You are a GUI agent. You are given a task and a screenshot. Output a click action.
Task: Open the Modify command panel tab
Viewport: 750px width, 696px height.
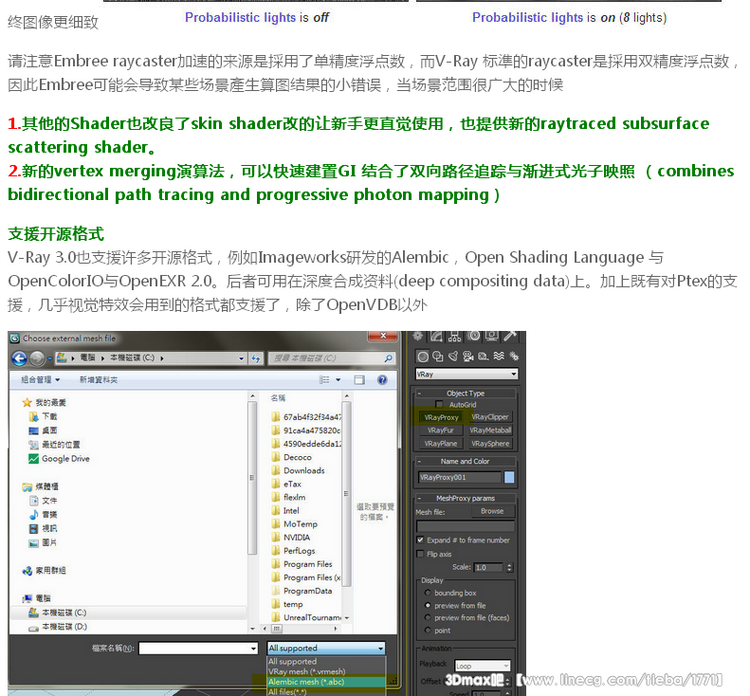pos(436,336)
